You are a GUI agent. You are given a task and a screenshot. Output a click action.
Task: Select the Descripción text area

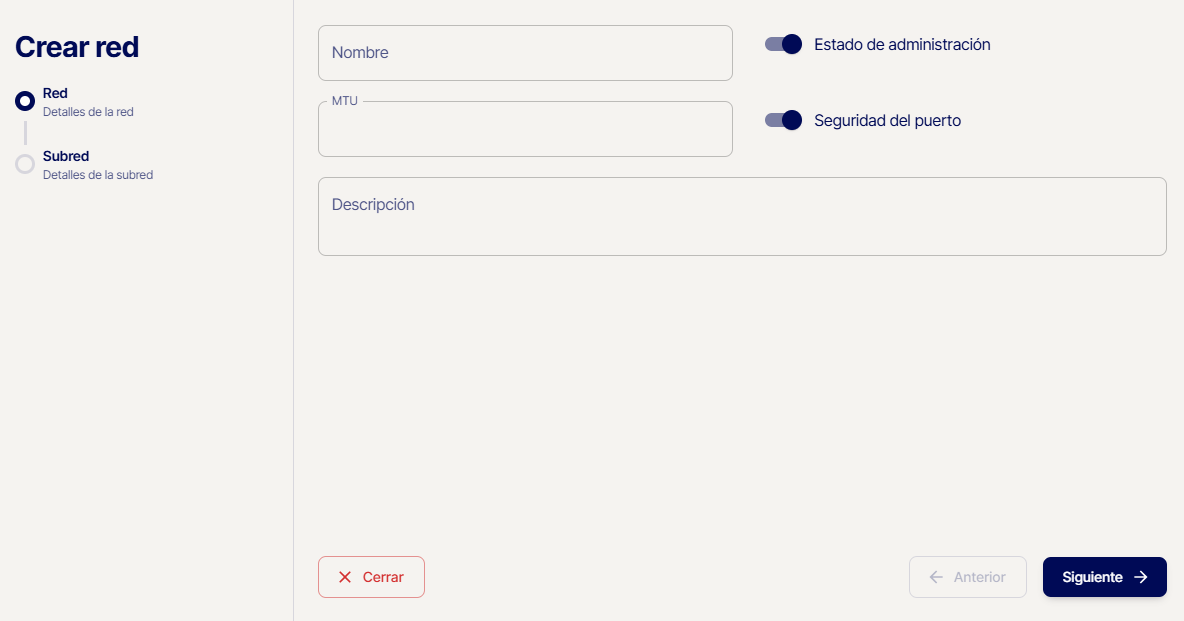(x=742, y=217)
